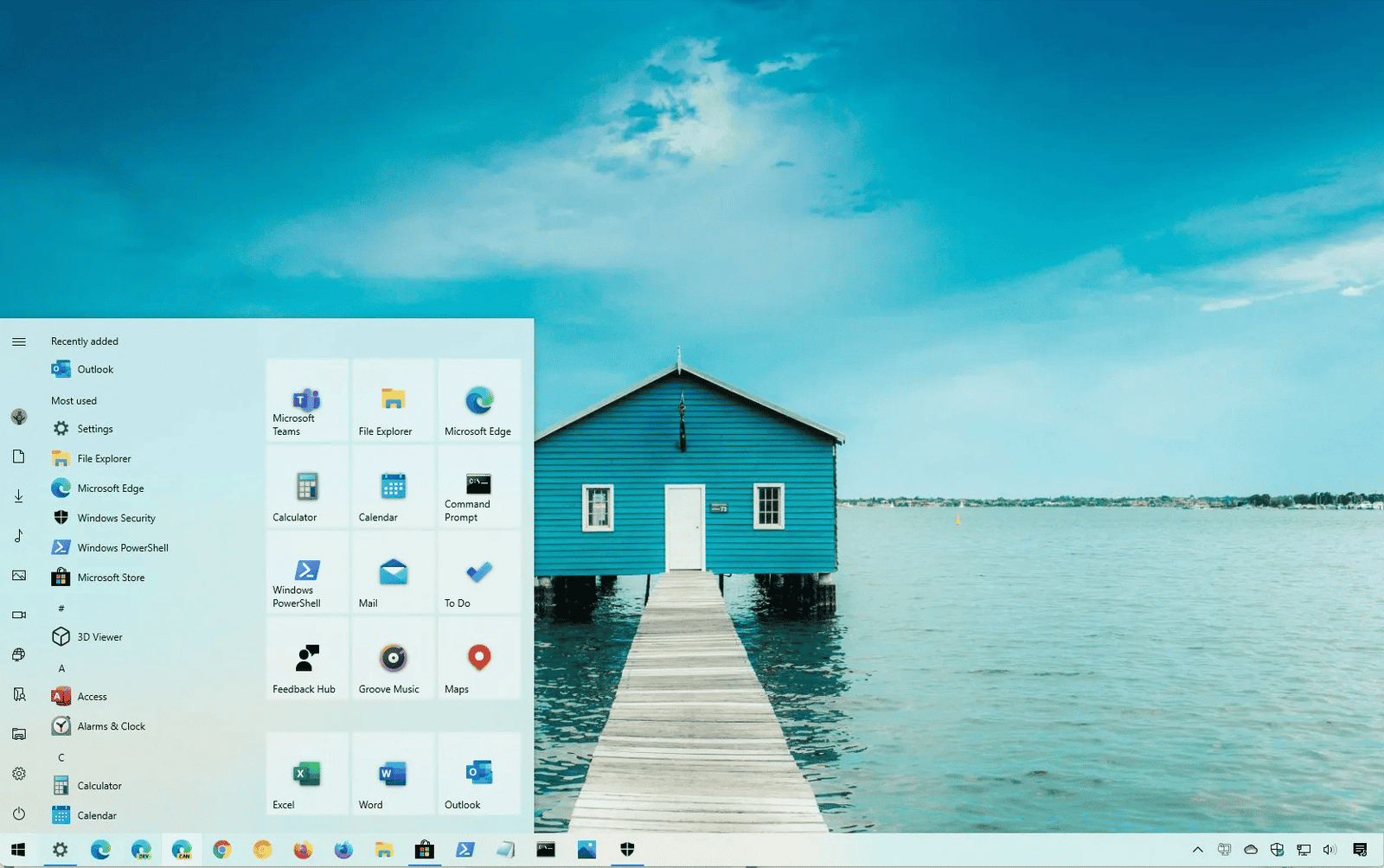Viewport: 1384px width, 868px height.
Task: Open alphabet jump list via the A header
Action: [x=61, y=667]
